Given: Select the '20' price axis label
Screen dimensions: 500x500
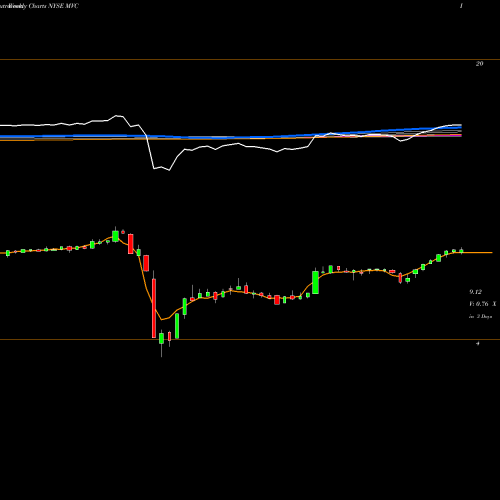Looking at the screenshot, I should [479, 64].
